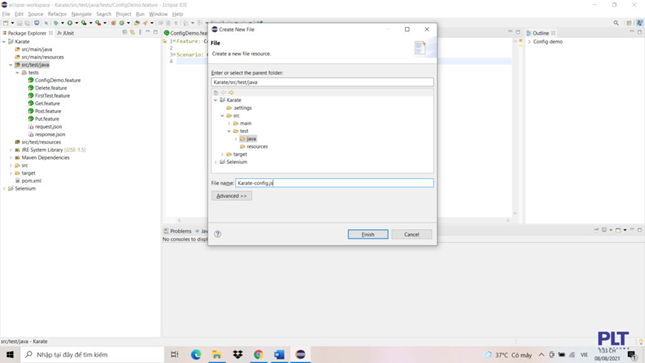Click yellow Go Into arrow in dialog

(x=231, y=93)
